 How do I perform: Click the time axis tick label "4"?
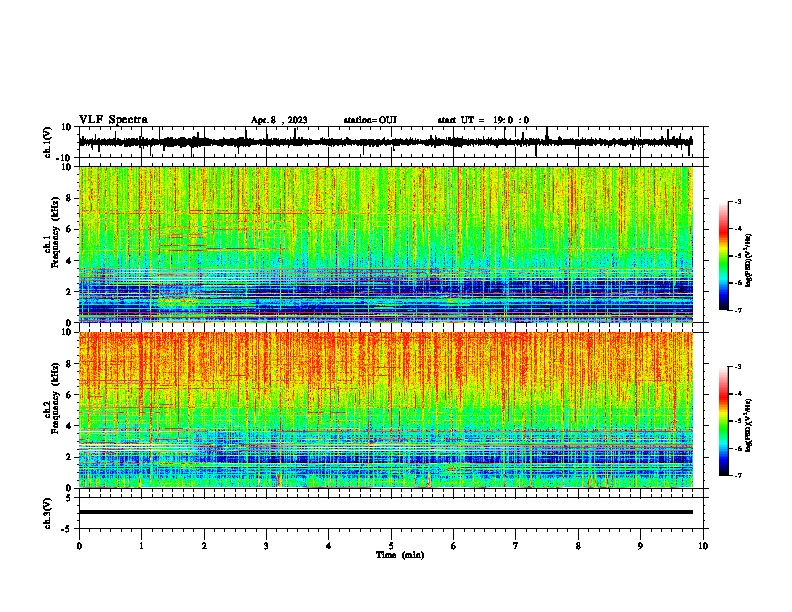tap(329, 546)
